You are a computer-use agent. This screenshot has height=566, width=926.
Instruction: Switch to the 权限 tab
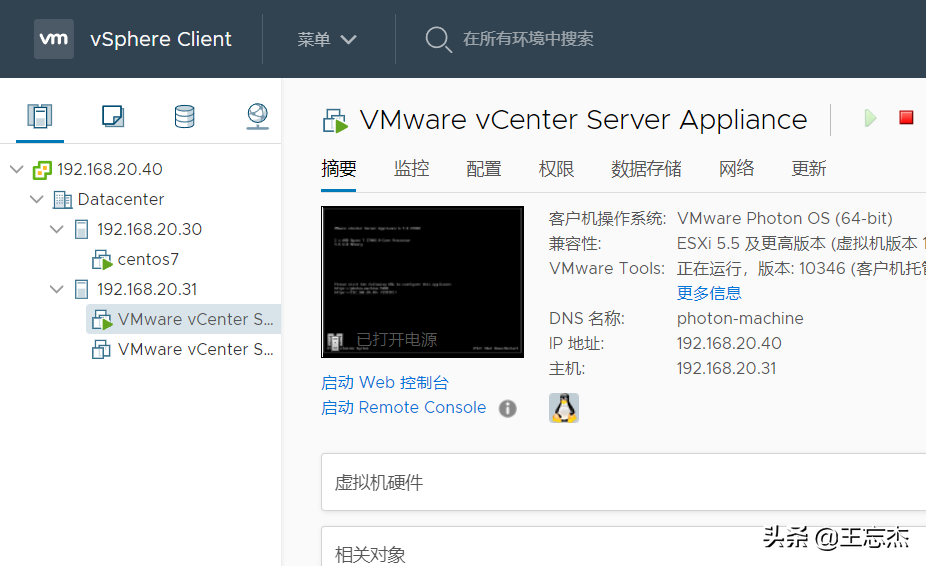[556, 169]
